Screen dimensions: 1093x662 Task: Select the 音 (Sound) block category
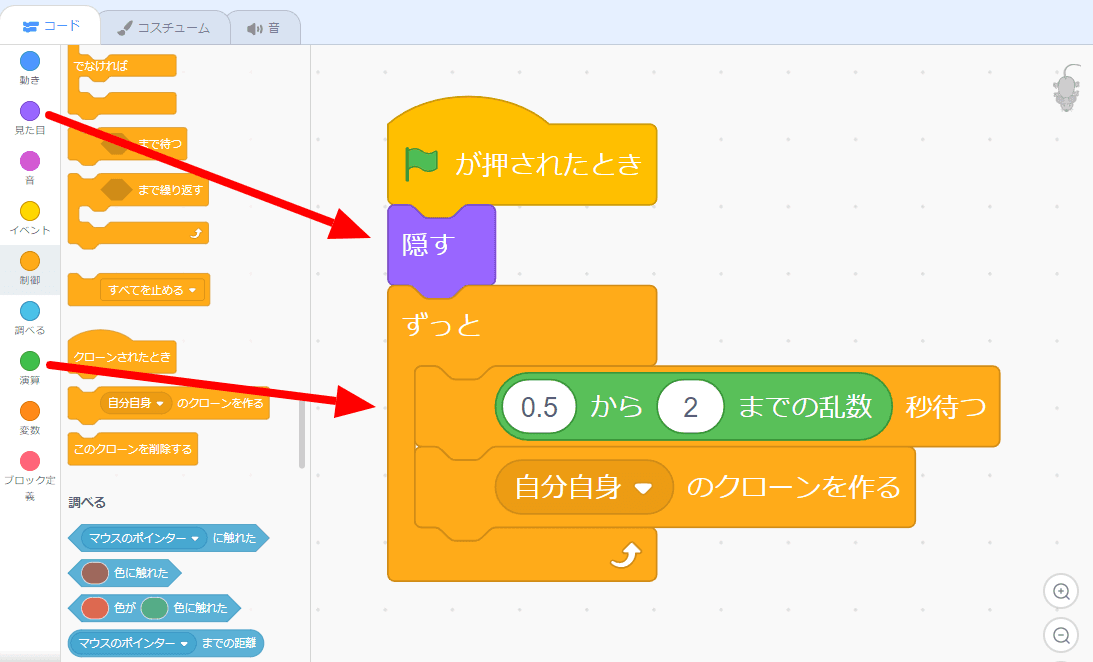pos(29,165)
